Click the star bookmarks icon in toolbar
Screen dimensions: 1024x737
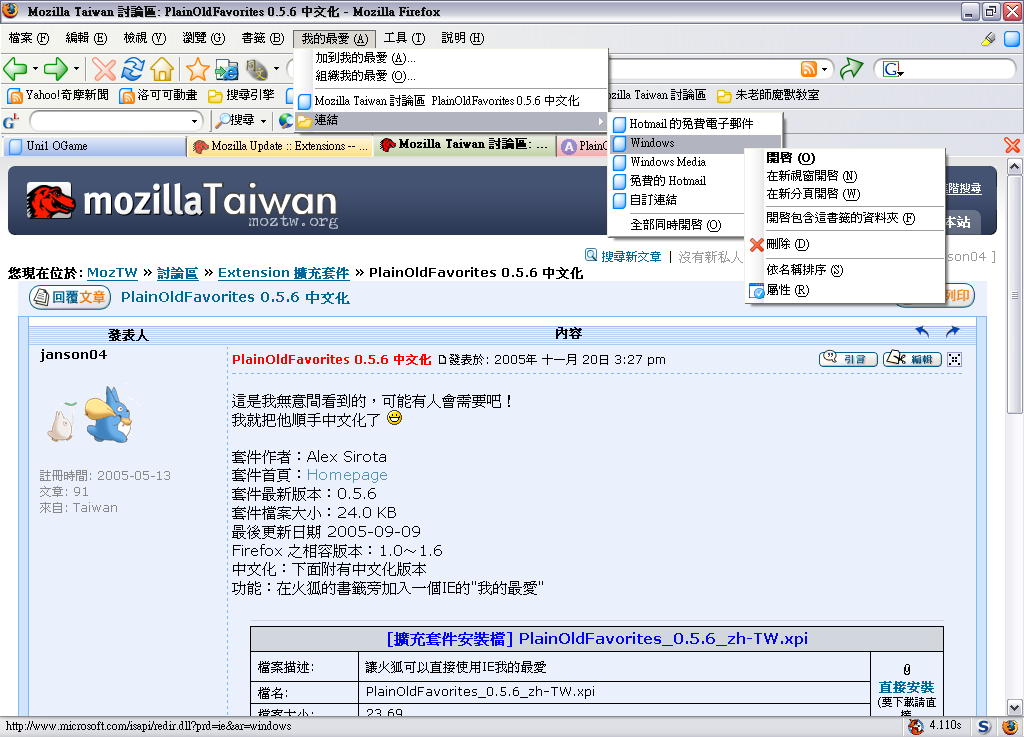click(x=197, y=69)
